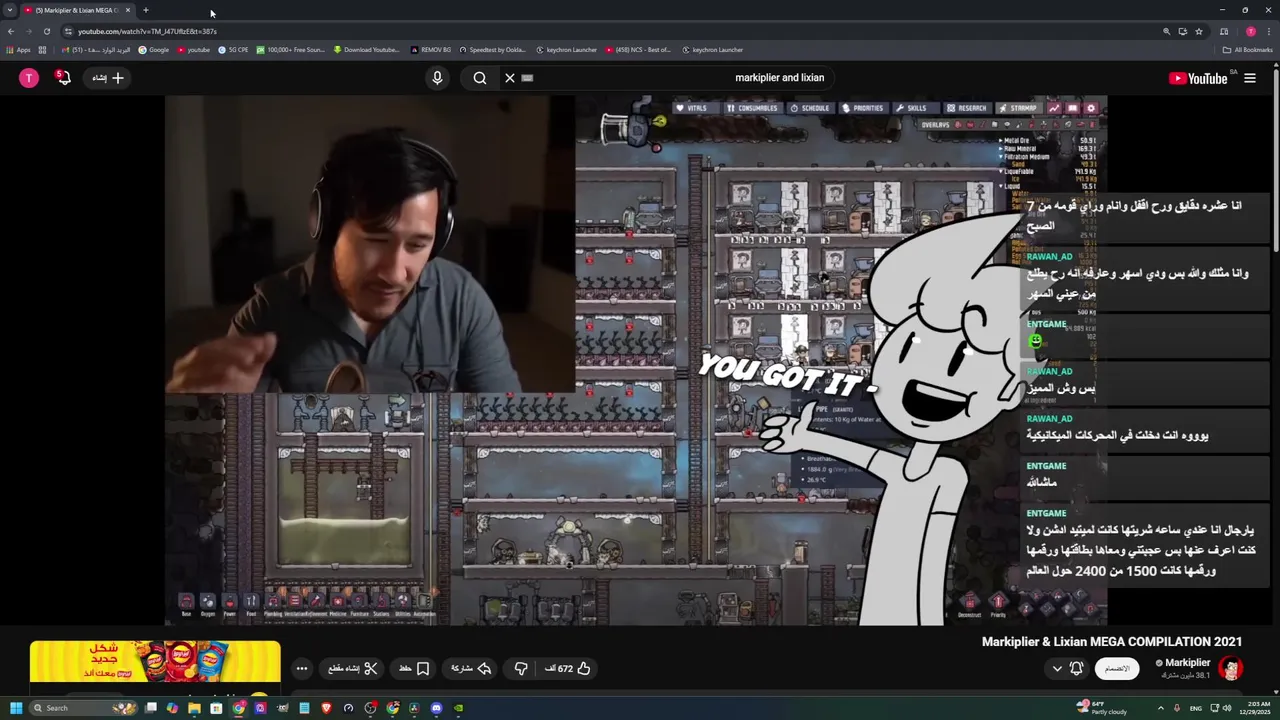Open the Markiplier channel name link
This screenshot has height=720, width=1280.
click(1188, 663)
